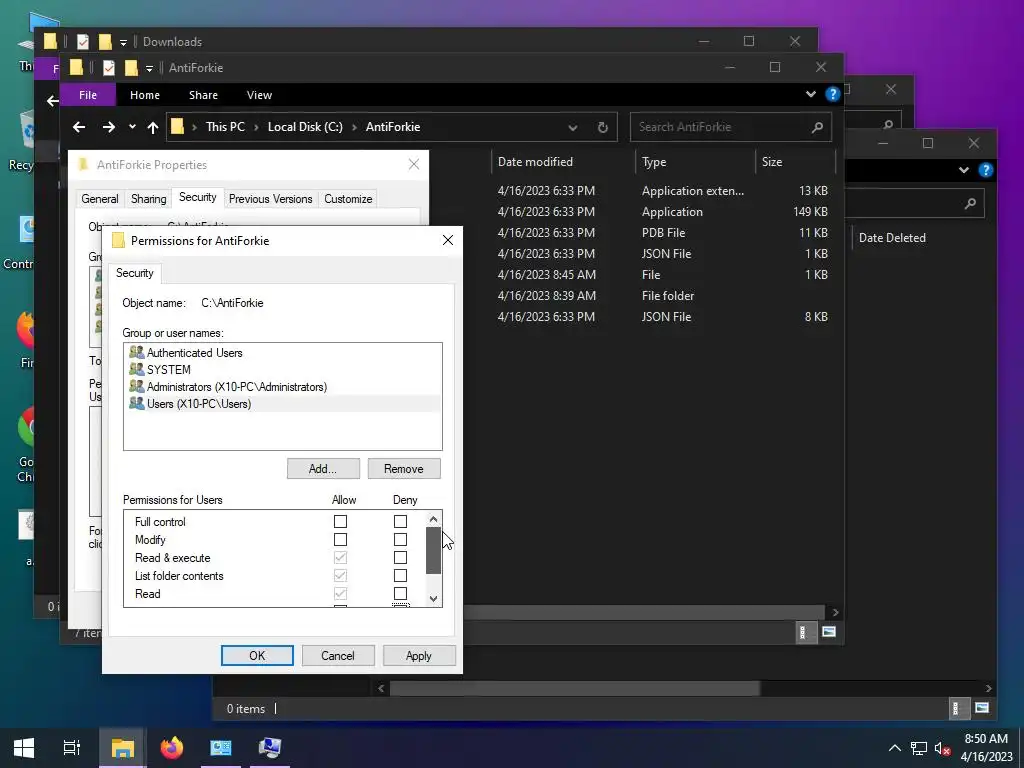Open Customize tab in Properties
The width and height of the screenshot is (1024, 768).
(x=348, y=199)
